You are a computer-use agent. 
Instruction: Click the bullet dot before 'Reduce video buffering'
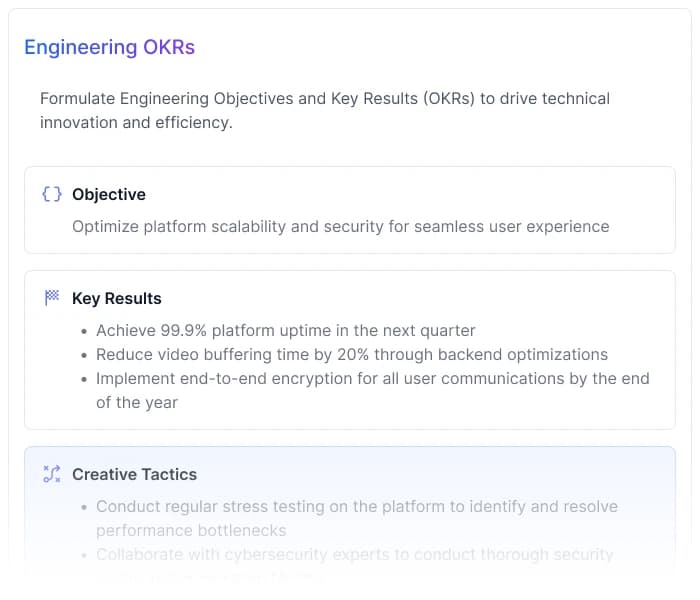[83, 355]
